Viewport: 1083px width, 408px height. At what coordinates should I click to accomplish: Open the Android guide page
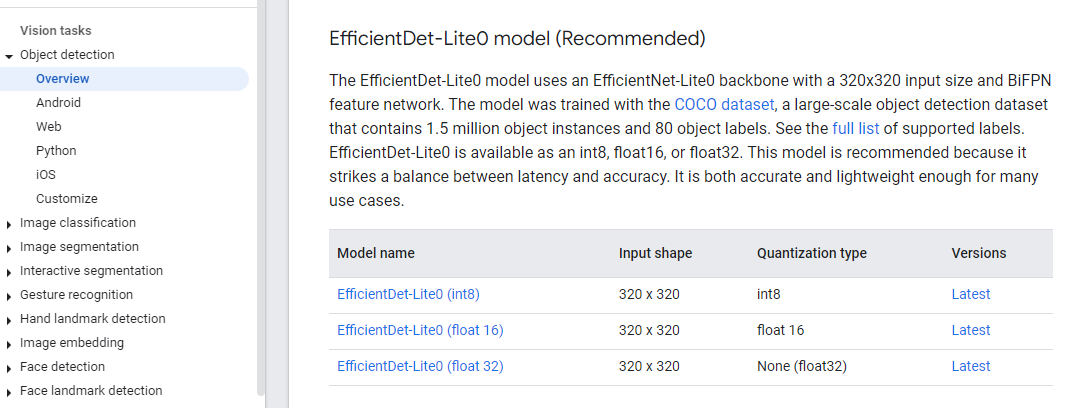[58, 103]
